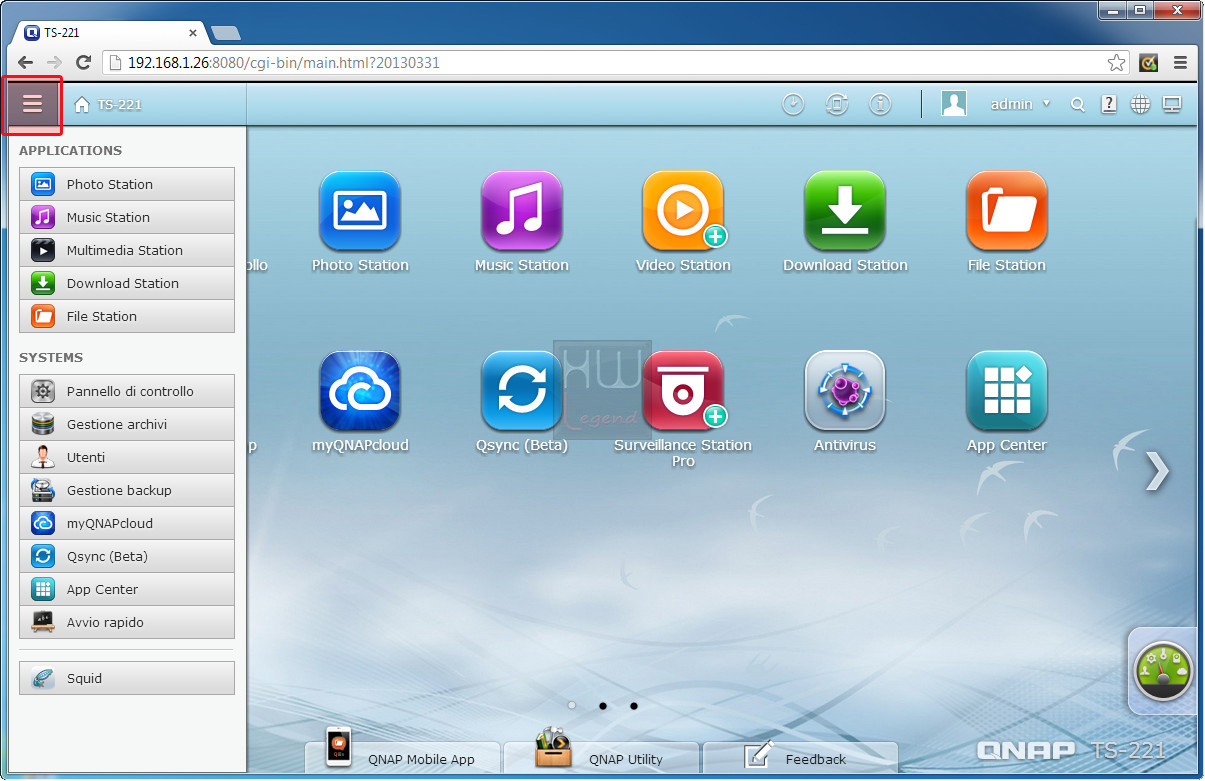The image size is (1205, 781).
Task: Select Music Station in the sidebar menu
Action: (127, 217)
